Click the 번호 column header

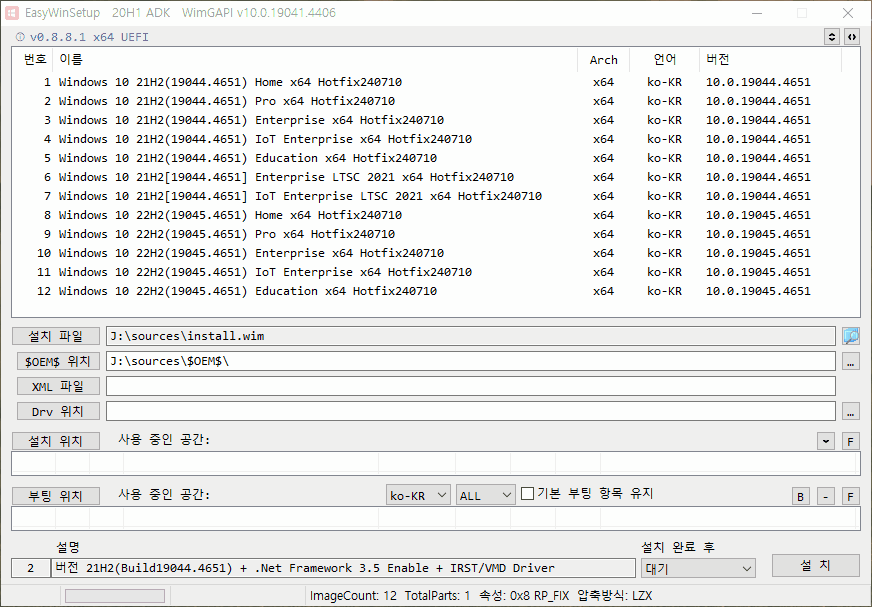[x=34, y=60]
